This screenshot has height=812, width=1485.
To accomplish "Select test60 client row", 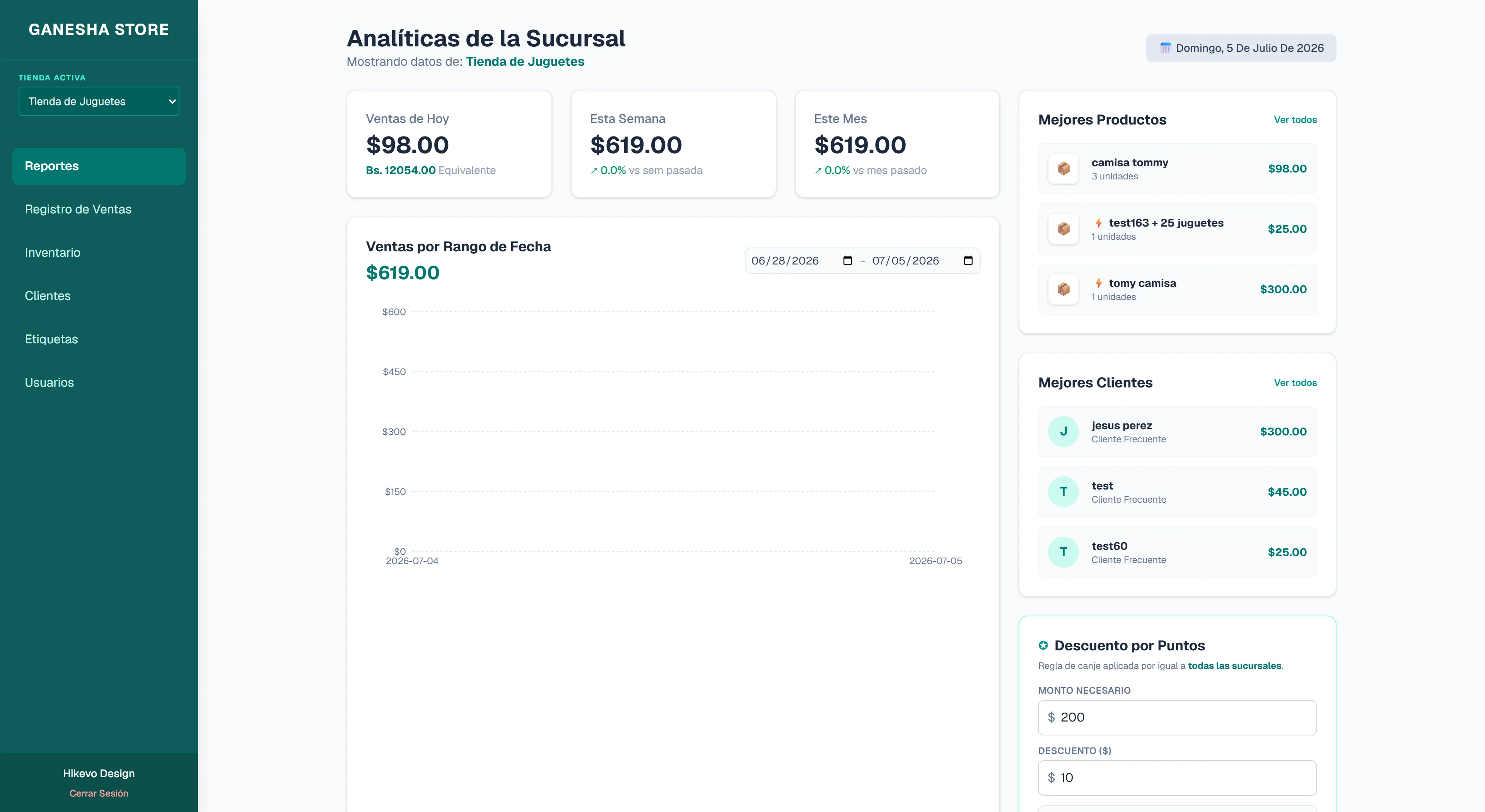I will click(x=1177, y=552).
